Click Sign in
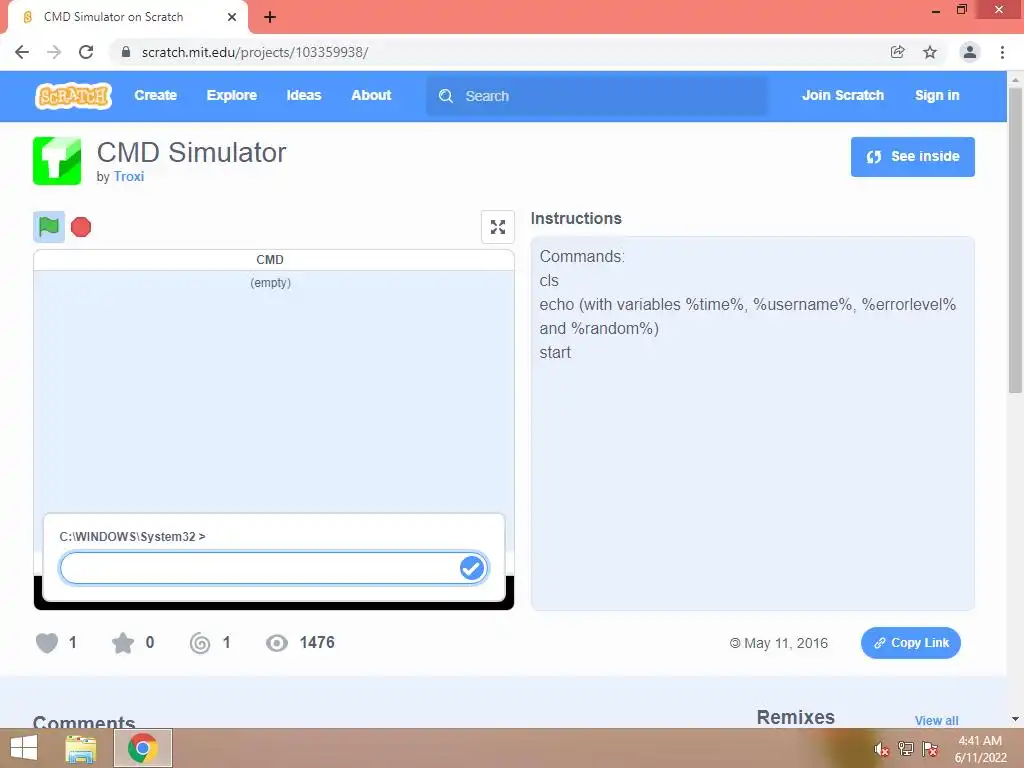This screenshot has height=768, width=1024. [x=937, y=95]
